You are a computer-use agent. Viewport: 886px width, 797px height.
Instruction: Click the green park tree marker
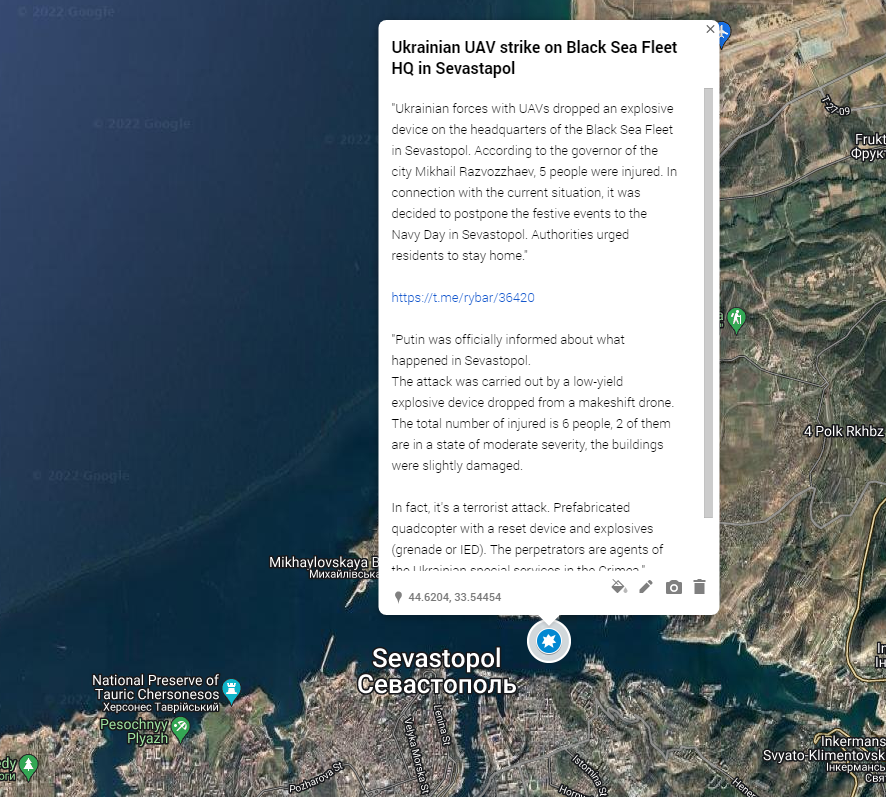28,767
